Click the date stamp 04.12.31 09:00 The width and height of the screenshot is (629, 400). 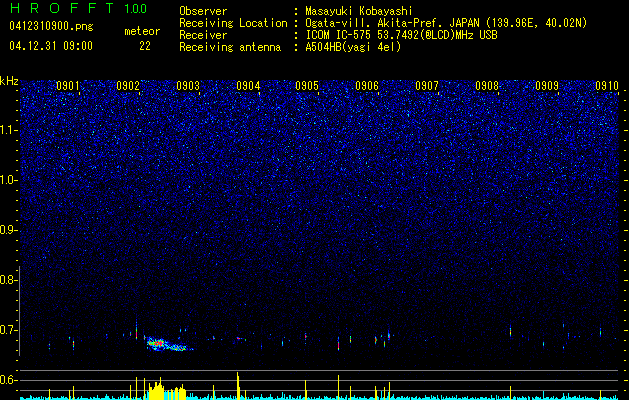pos(51,46)
